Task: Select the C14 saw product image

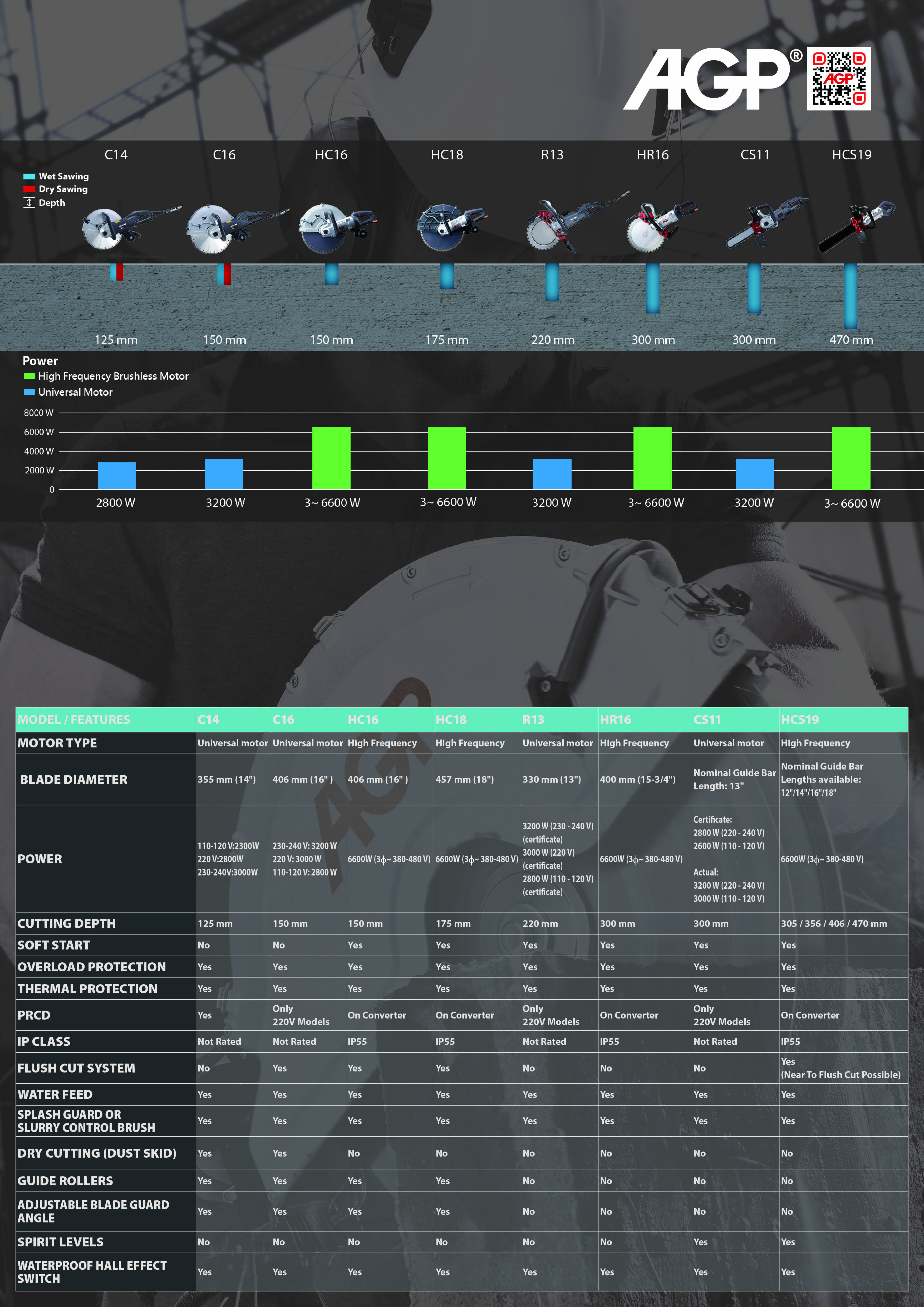Action: point(131,228)
